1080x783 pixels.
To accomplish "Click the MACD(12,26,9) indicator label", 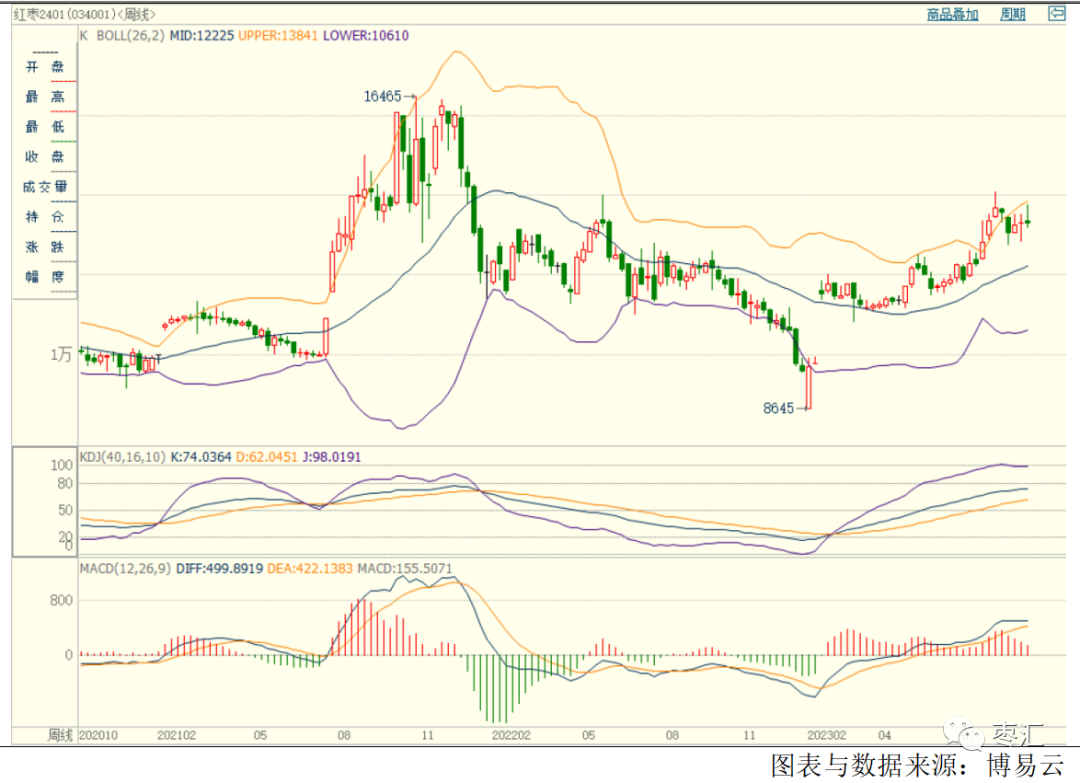I will 125,569.
